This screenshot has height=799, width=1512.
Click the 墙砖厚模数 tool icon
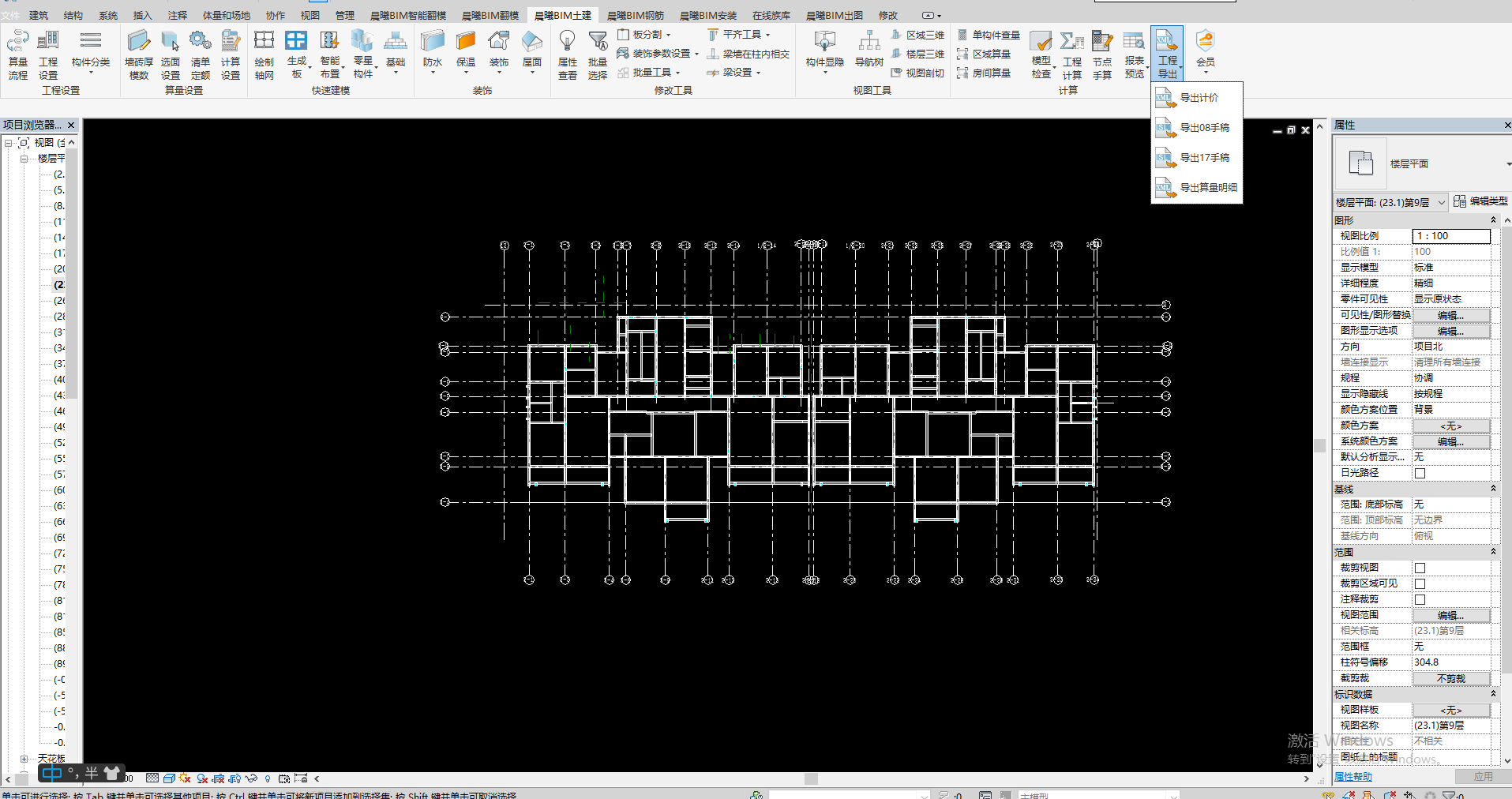[138, 54]
